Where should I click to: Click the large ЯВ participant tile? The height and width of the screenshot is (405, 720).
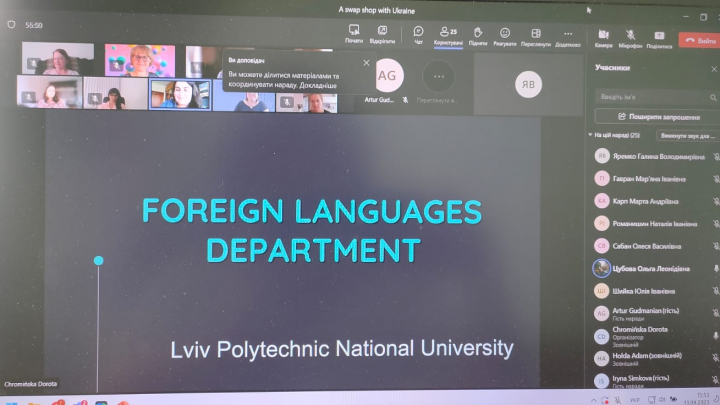pyautogui.click(x=528, y=84)
